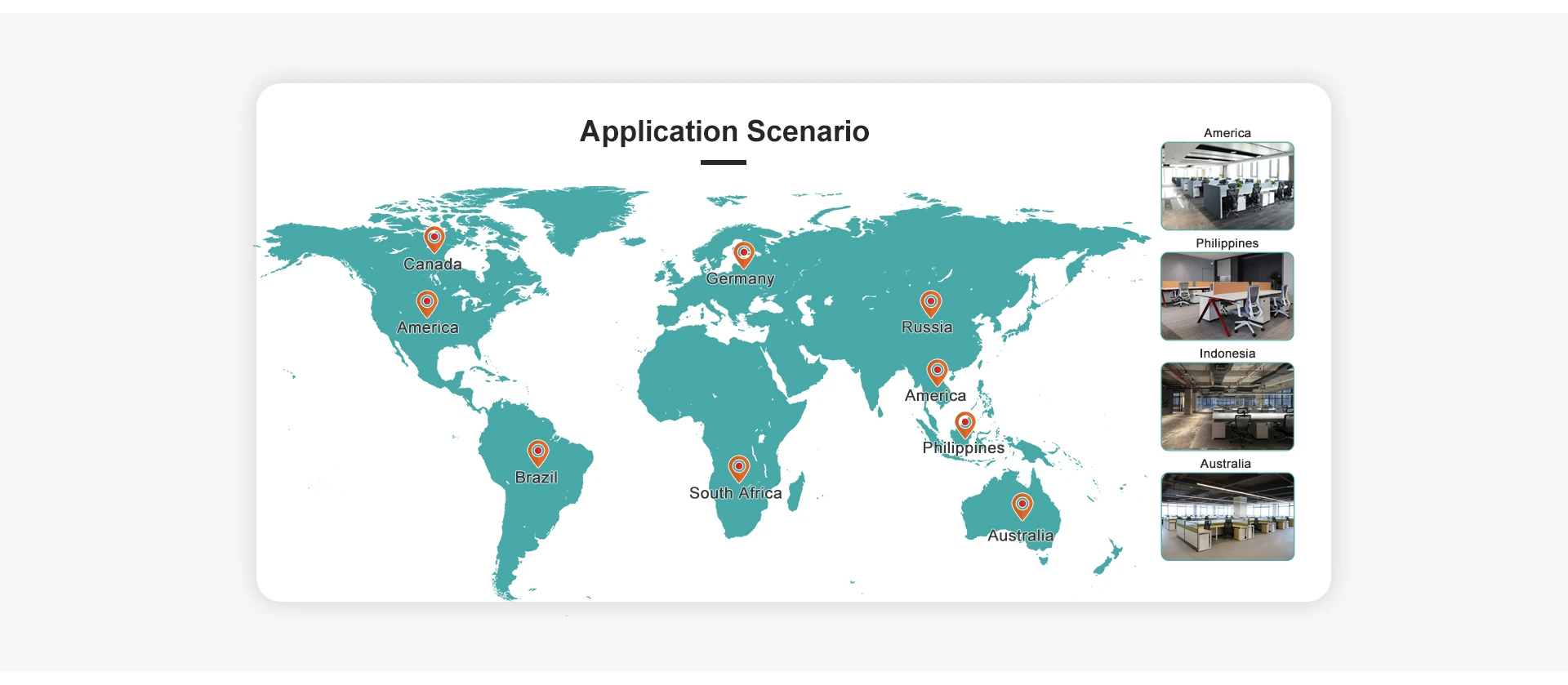Select the Russia text label on map
This screenshot has width=1568, height=685.
(927, 327)
